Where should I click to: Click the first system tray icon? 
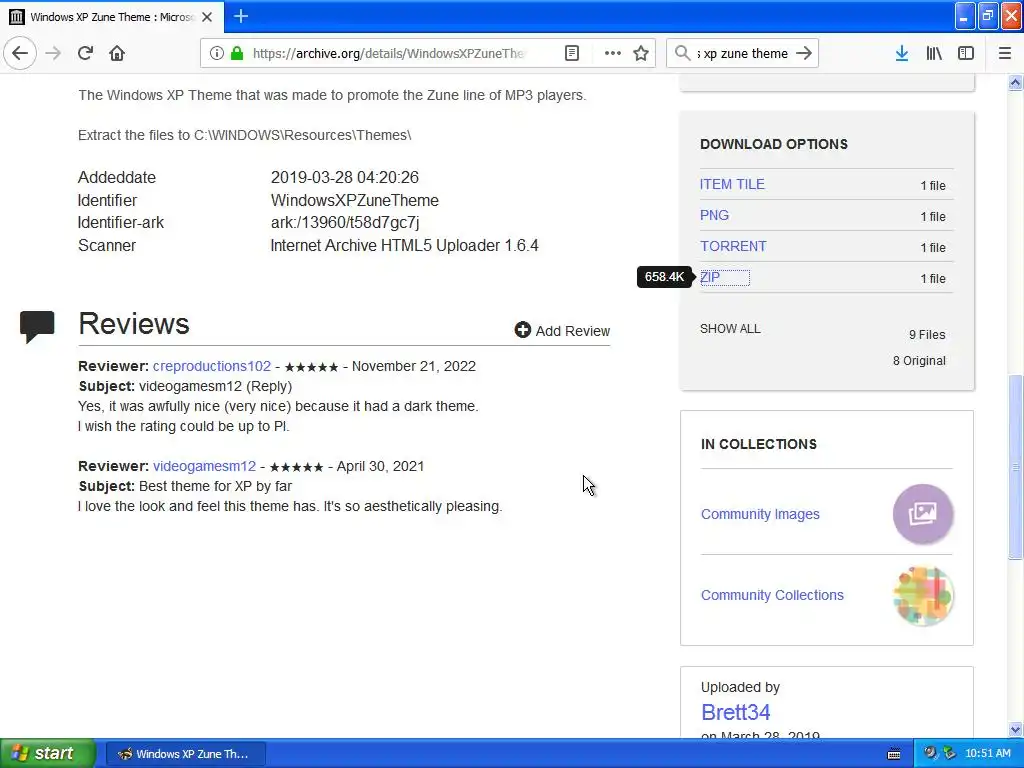930,754
